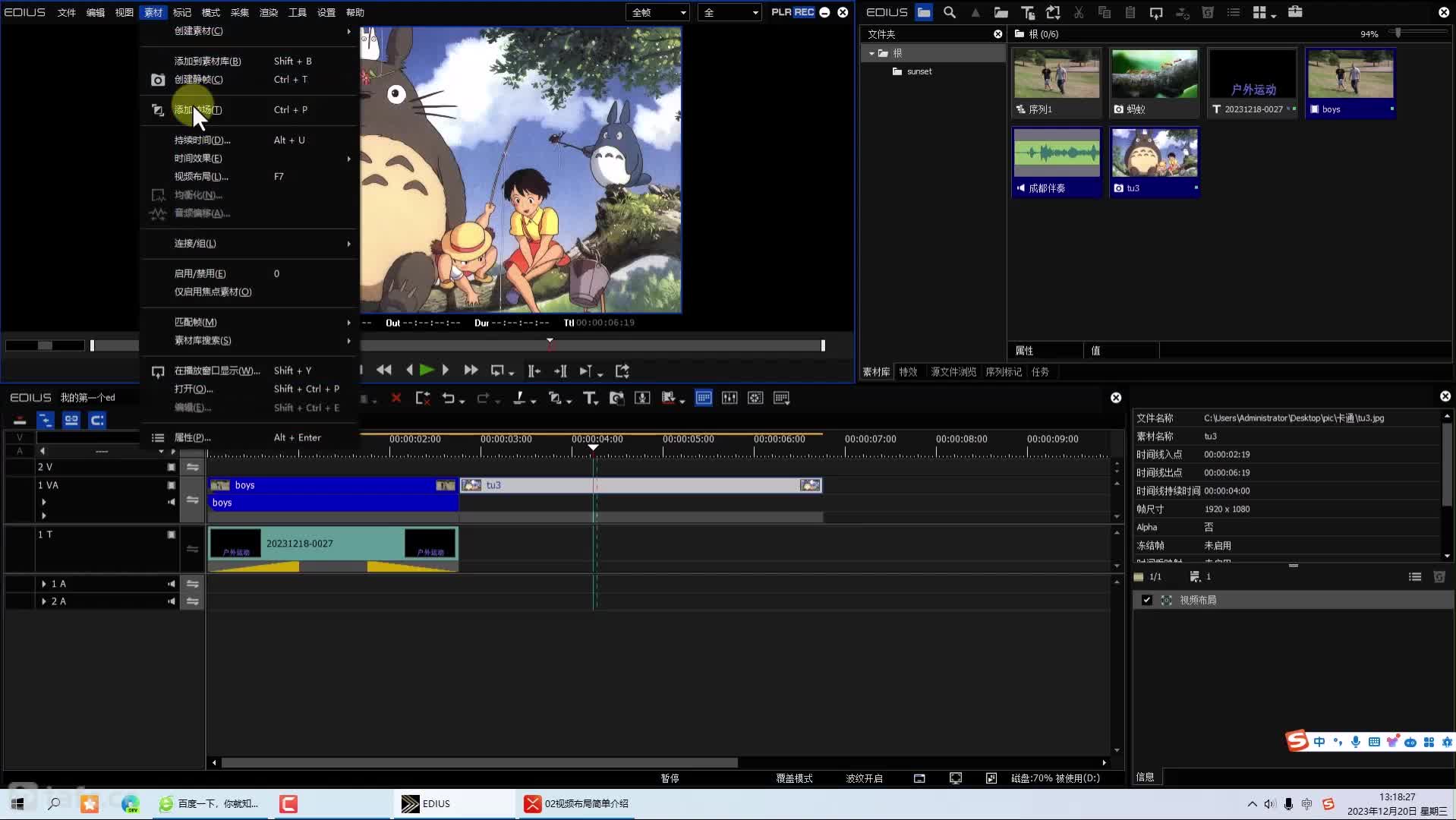Choose 持续时间 menu item
1456x820 pixels.
[x=249, y=140]
